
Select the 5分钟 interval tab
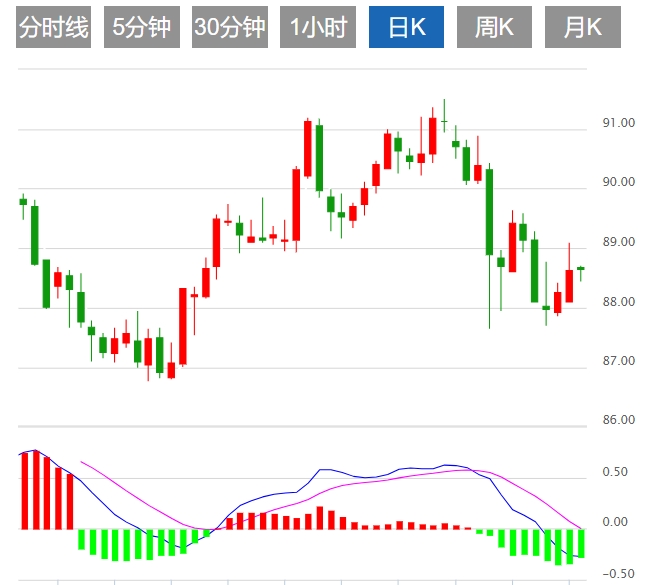click(142, 27)
